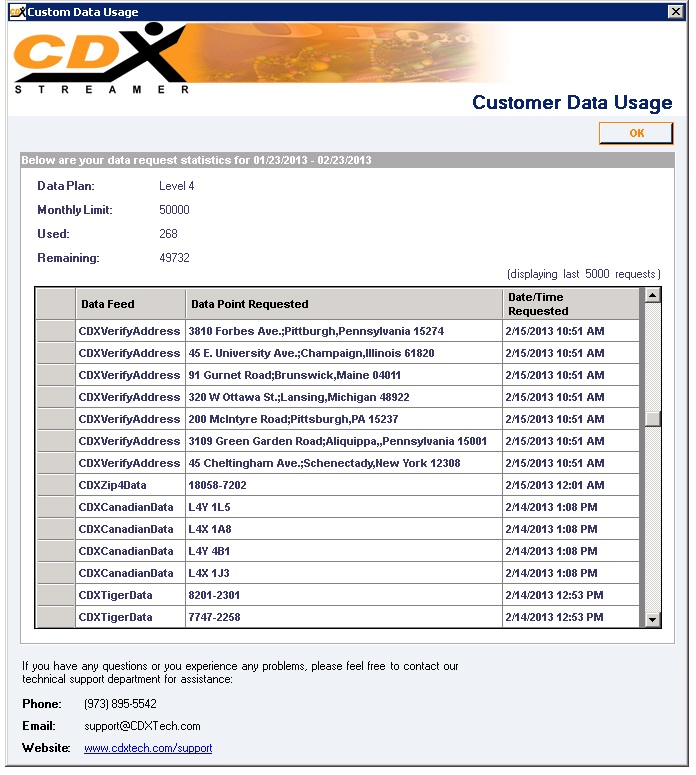Viewport: 696px width, 775px height.
Task: Click the CDXZip4Data feed cell
Action: [130, 485]
